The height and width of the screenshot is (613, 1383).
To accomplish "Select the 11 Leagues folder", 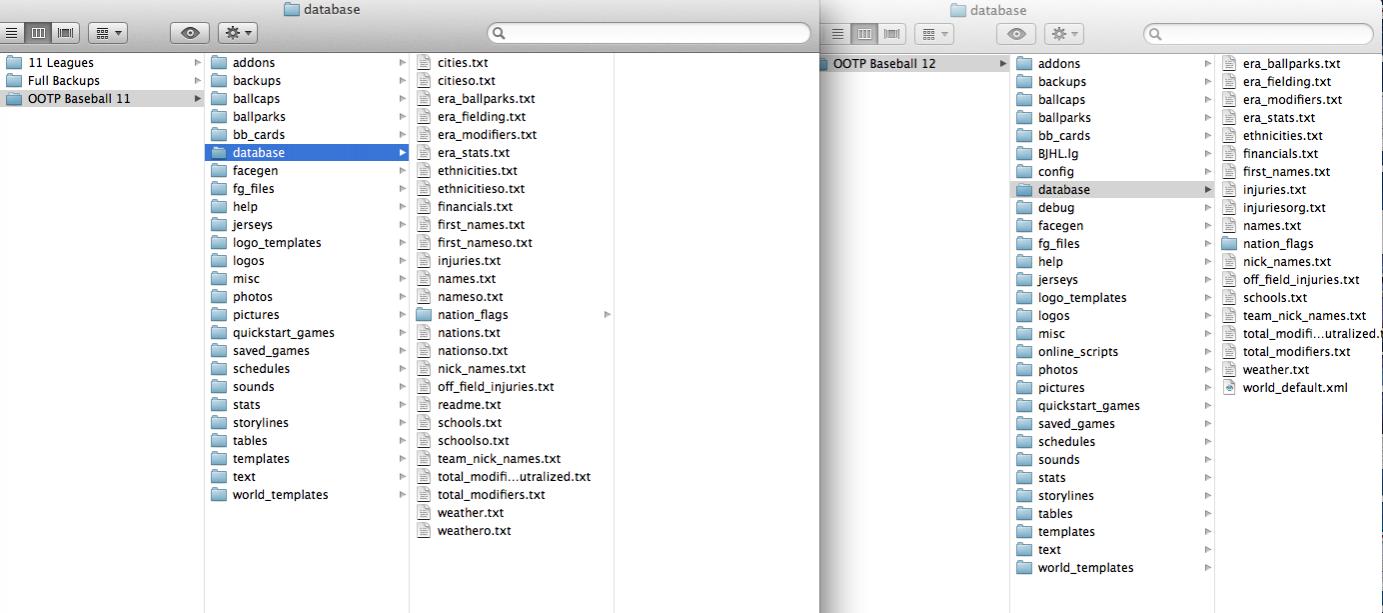I will pos(60,63).
